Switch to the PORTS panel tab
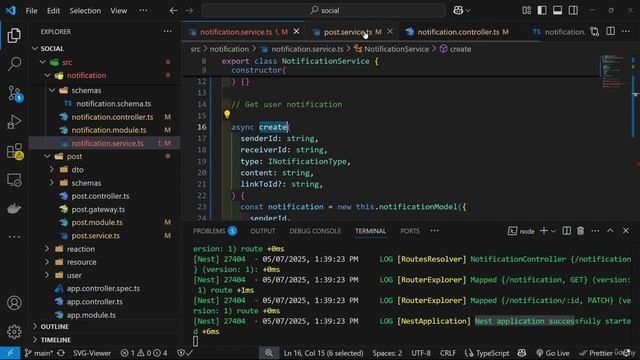The image size is (640, 360). click(x=410, y=231)
